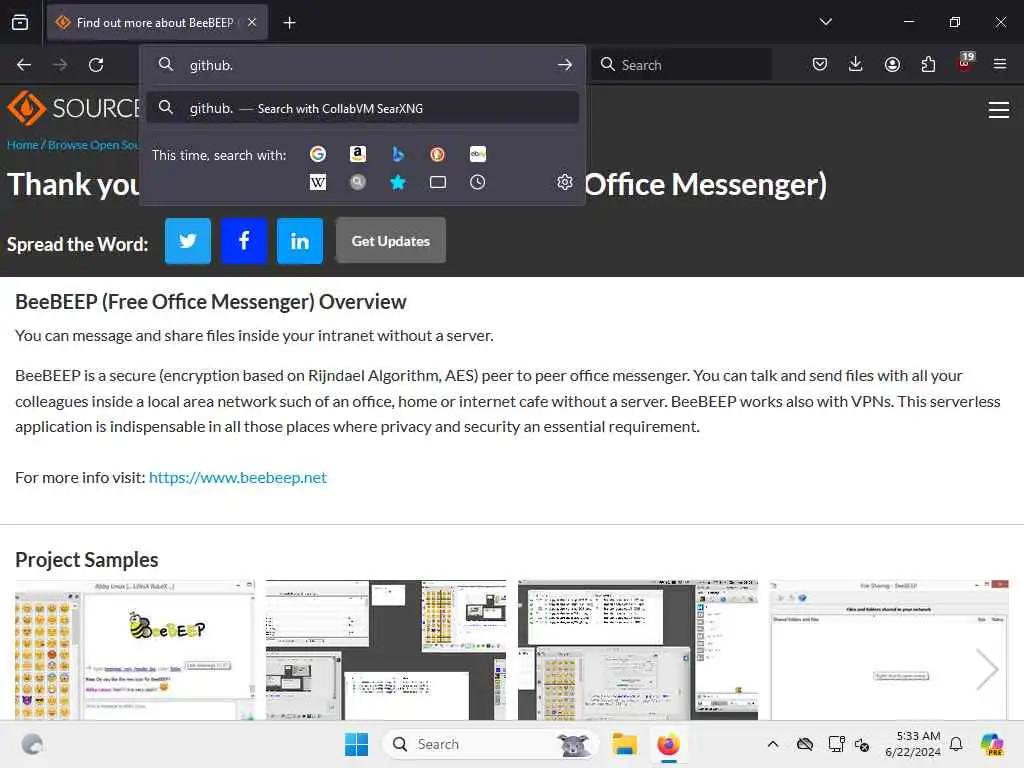The image size is (1024, 768).
Task: Expand the list all tabs dropdown
Action: tap(825, 22)
